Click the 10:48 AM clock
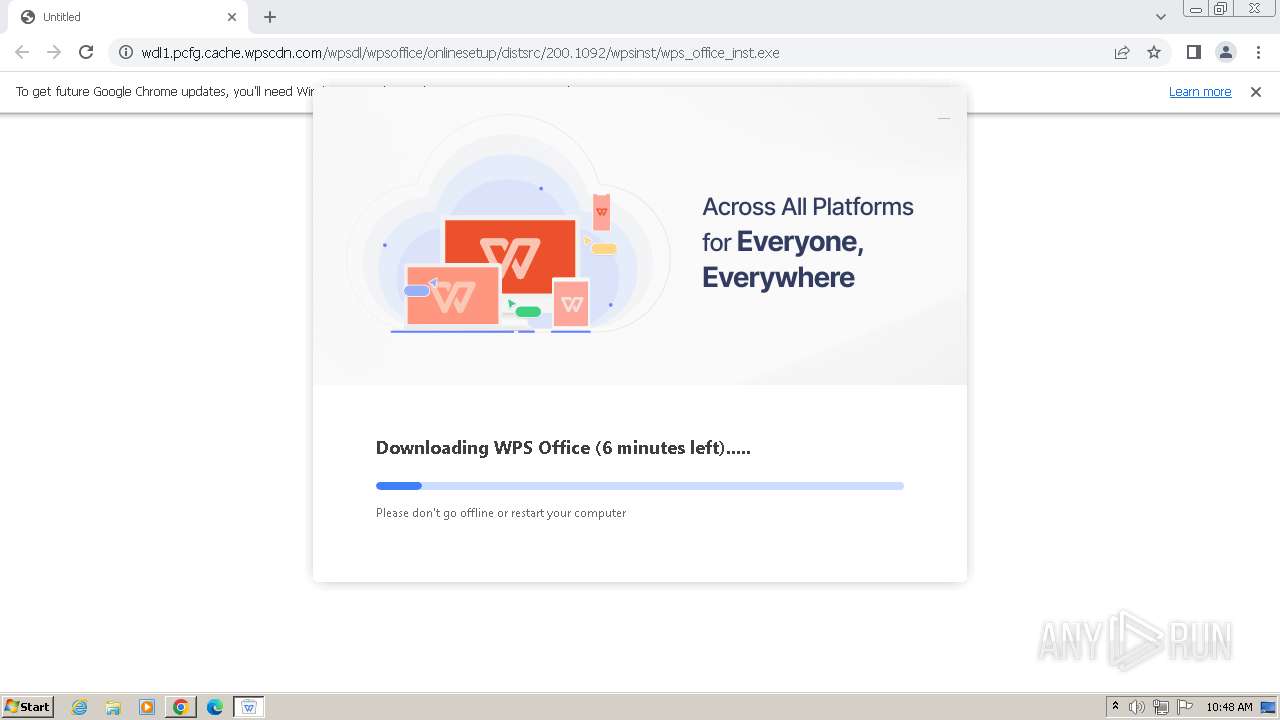Screen dimensions: 1280x720 [1229, 707]
